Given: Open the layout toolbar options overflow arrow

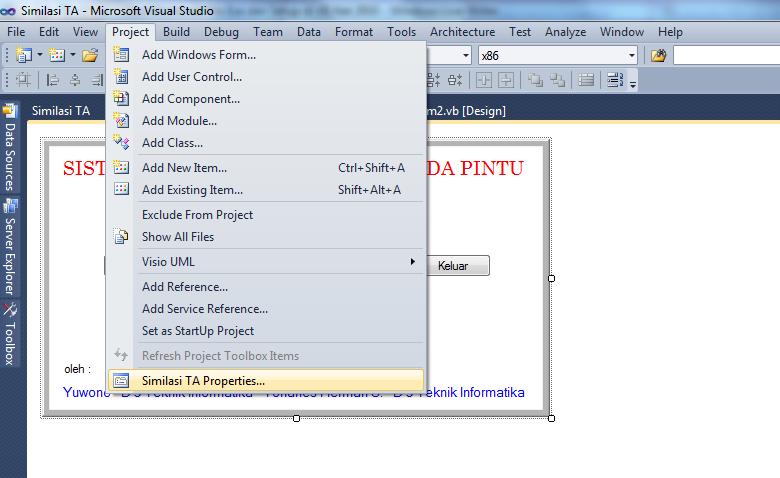Looking at the screenshot, I should [x=633, y=85].
